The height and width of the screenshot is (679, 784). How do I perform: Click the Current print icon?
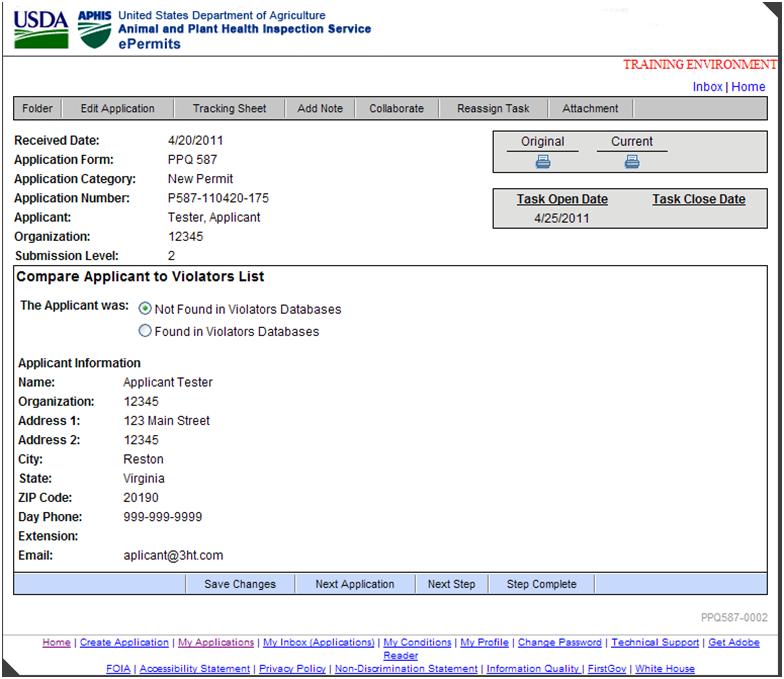(632, 161)
